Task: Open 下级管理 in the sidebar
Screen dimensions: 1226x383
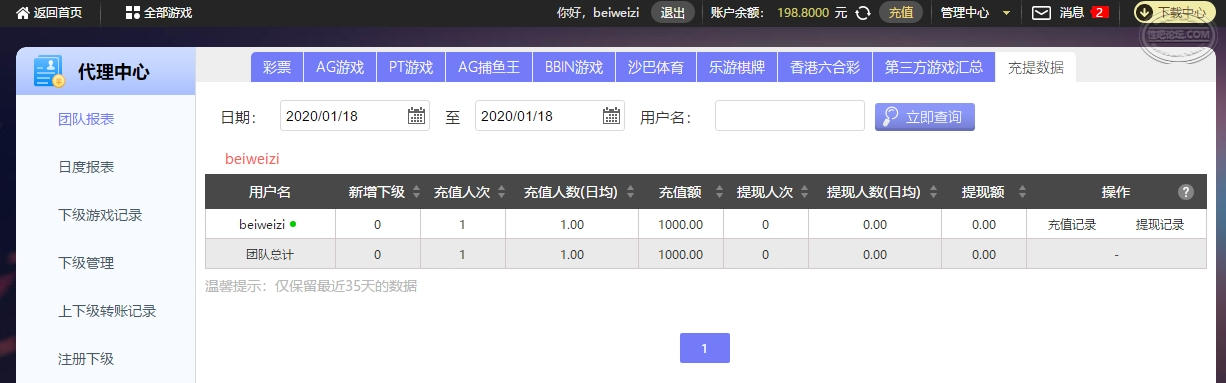Action: coord(86,263)
